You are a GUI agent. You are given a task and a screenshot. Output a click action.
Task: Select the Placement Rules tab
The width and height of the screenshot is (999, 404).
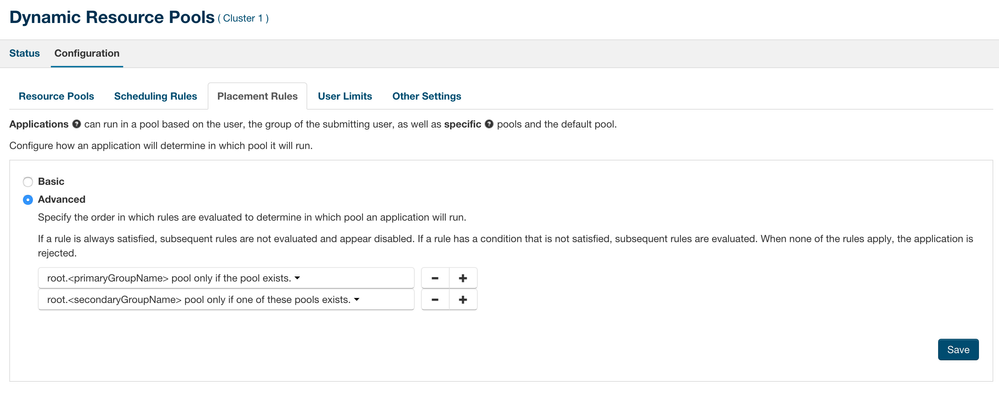point(257,96)
